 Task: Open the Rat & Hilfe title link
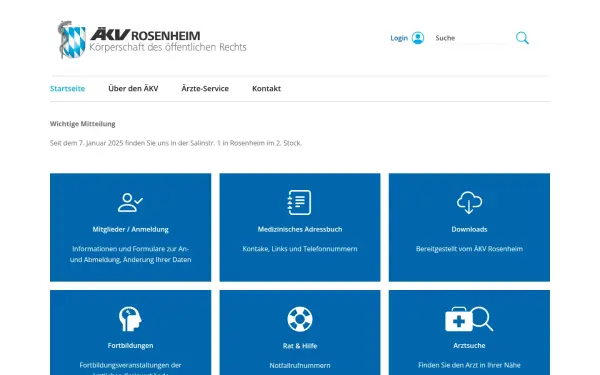pos(300,346)
